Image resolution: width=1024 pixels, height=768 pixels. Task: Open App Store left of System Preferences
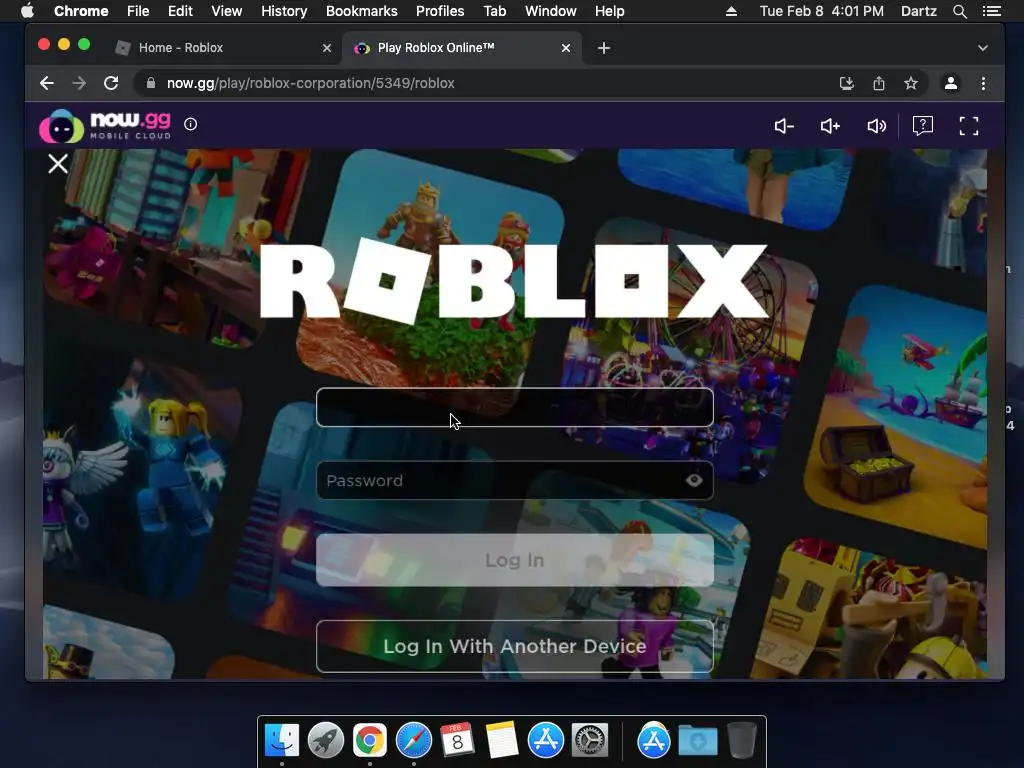546,741
